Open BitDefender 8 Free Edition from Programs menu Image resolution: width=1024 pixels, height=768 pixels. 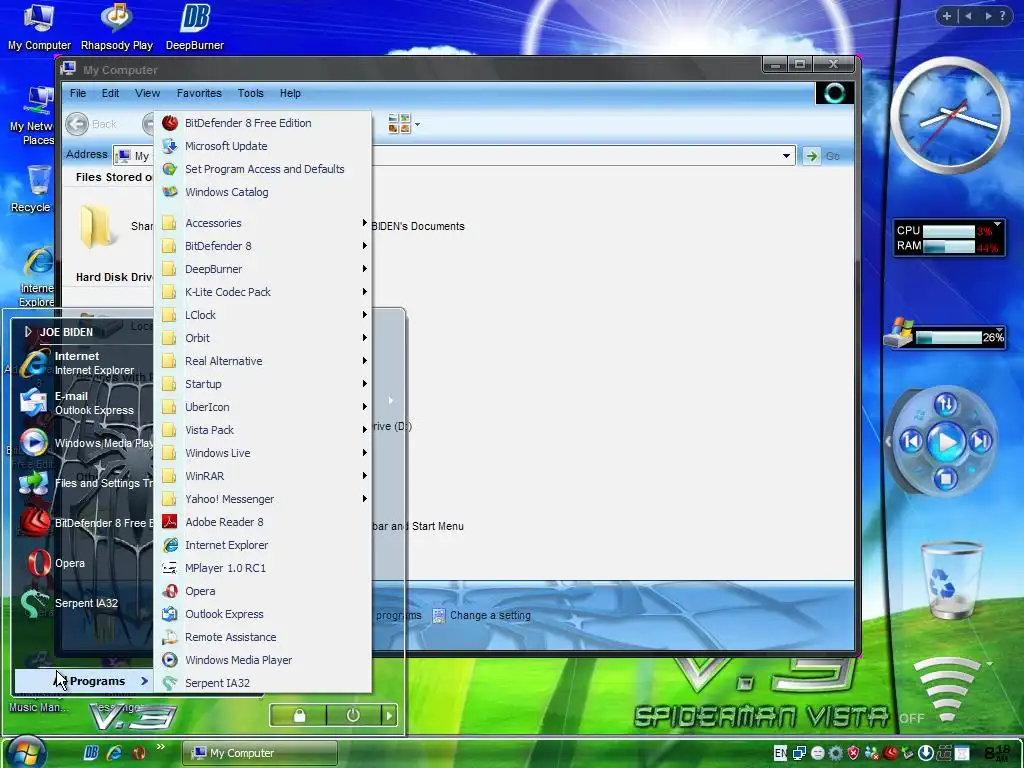263,123
